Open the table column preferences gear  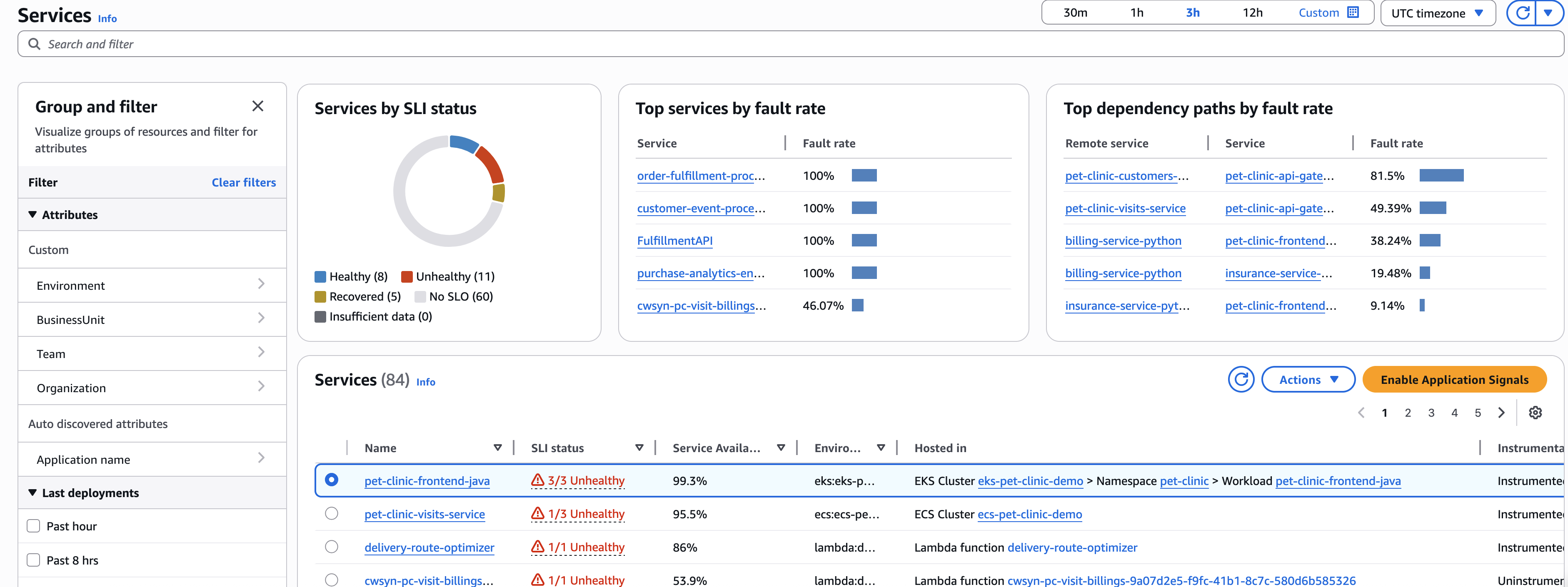coord(1535,413)
